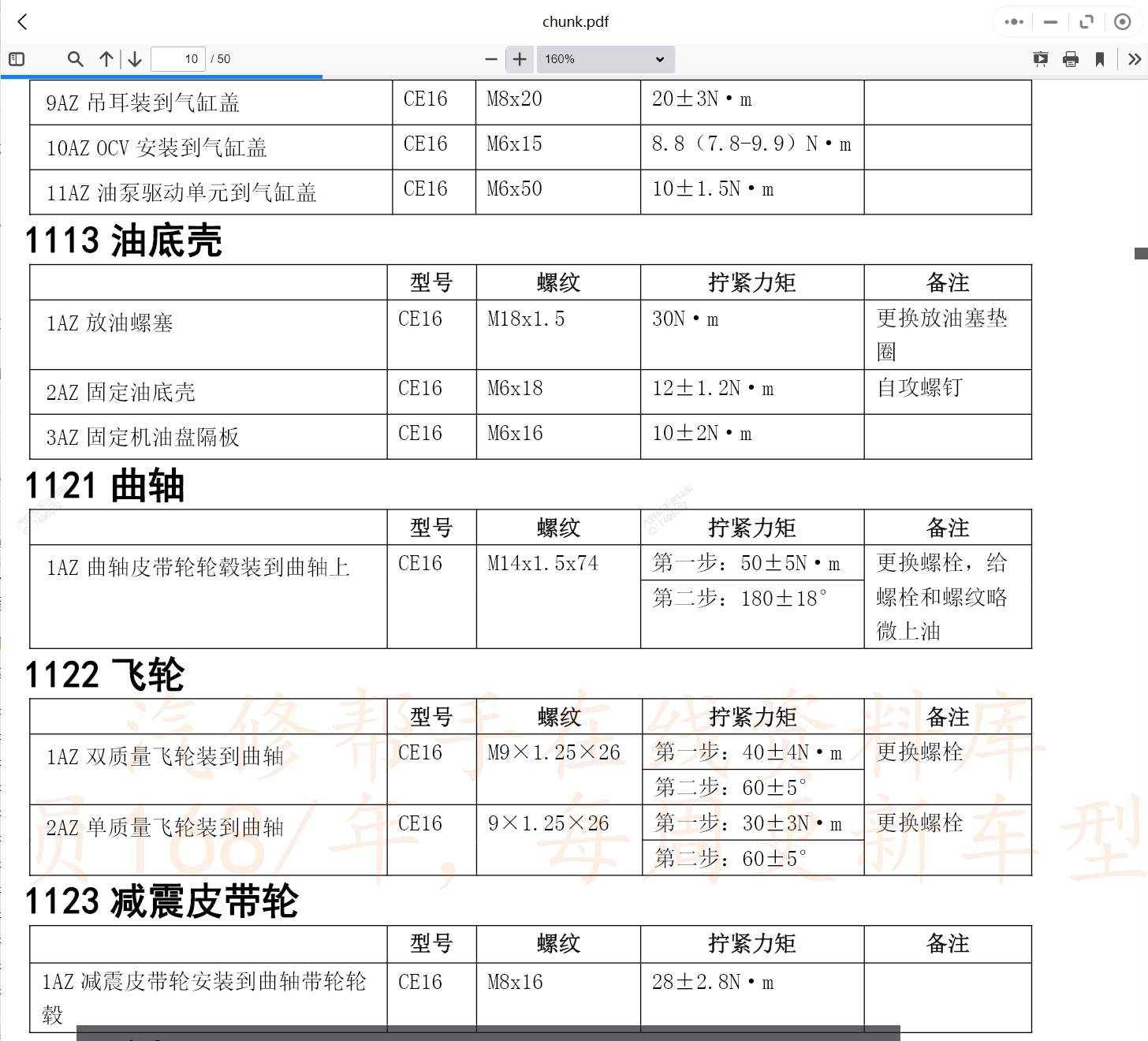Zoom out of the document

[490, 58]
